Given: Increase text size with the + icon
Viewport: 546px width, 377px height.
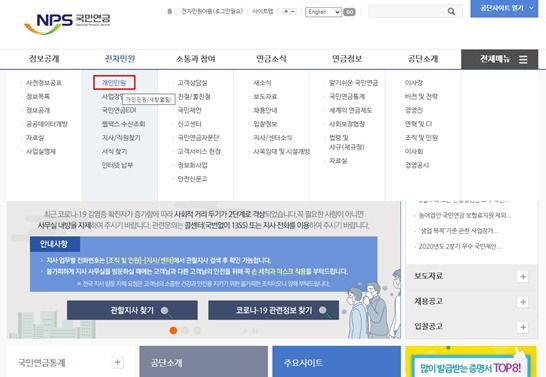Looking at the screenshot, I should coord(286,11).
